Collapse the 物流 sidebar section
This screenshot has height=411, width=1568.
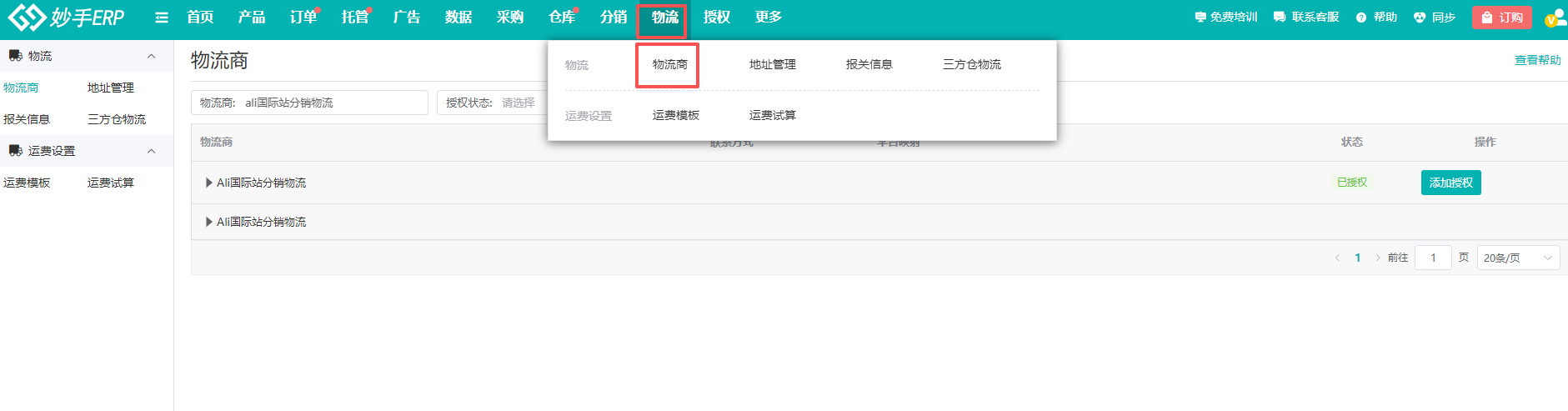click(151, 56)
